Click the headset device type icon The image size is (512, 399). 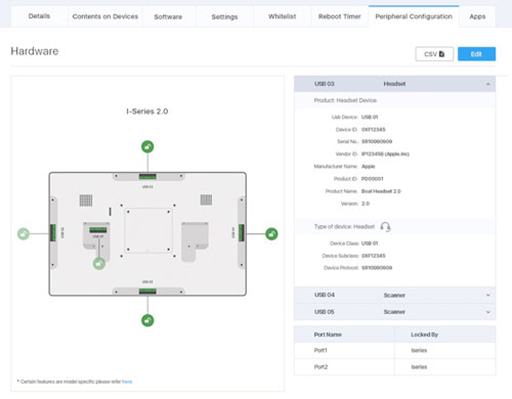tap(385, 227)
